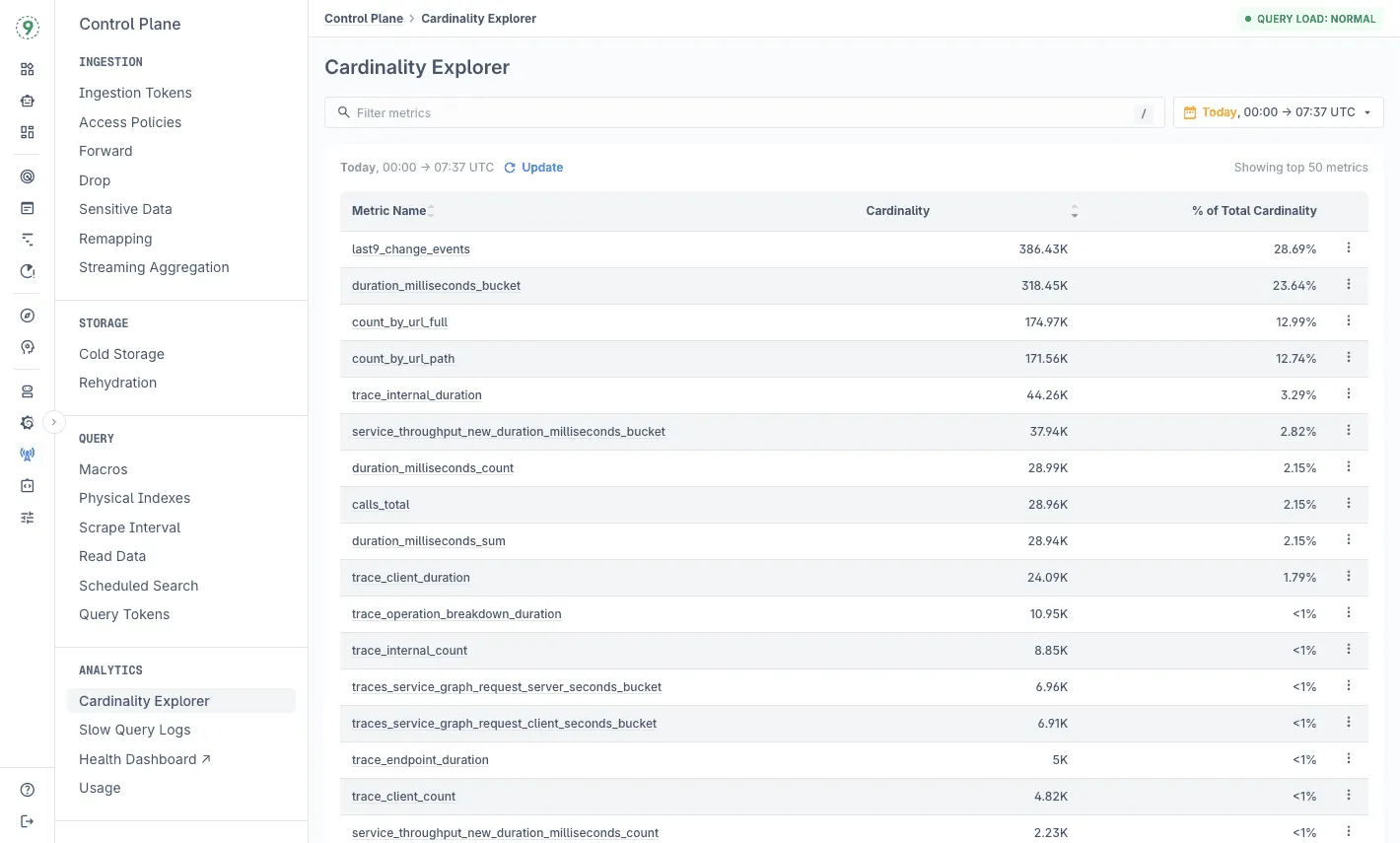Collapse the sidebar using the chevron handle

click(54, 421)
